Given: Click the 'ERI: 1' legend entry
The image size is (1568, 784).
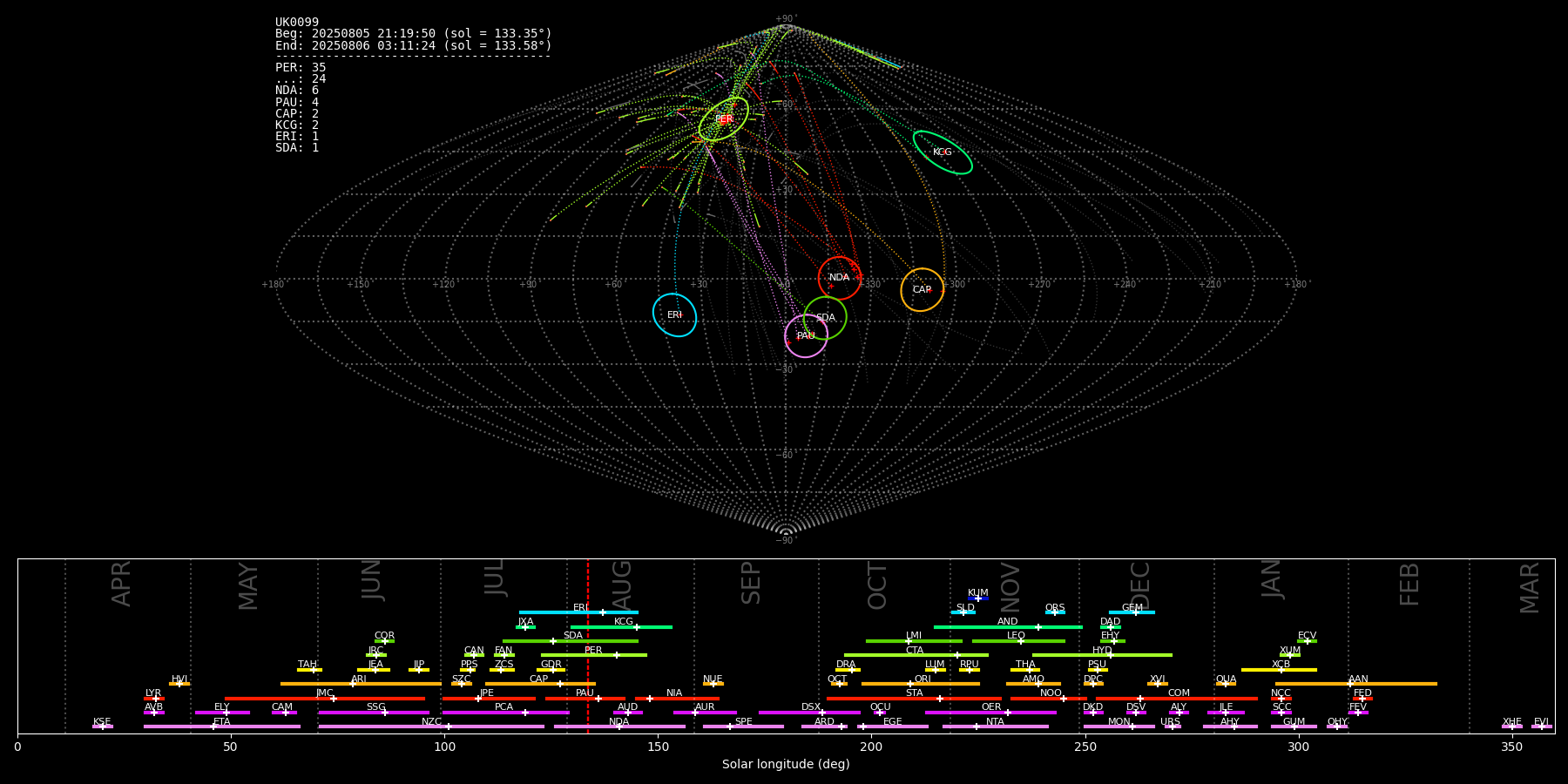Looking at the screenshot, I should (297, 137).
